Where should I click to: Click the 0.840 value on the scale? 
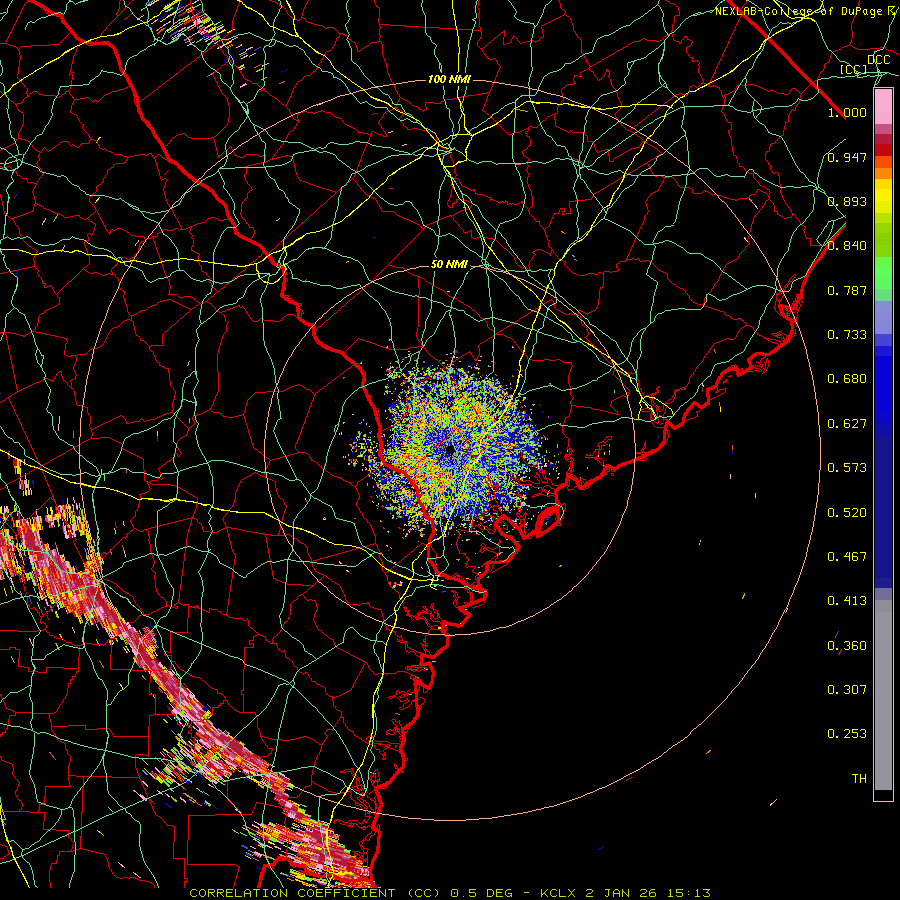pos(847,246)
